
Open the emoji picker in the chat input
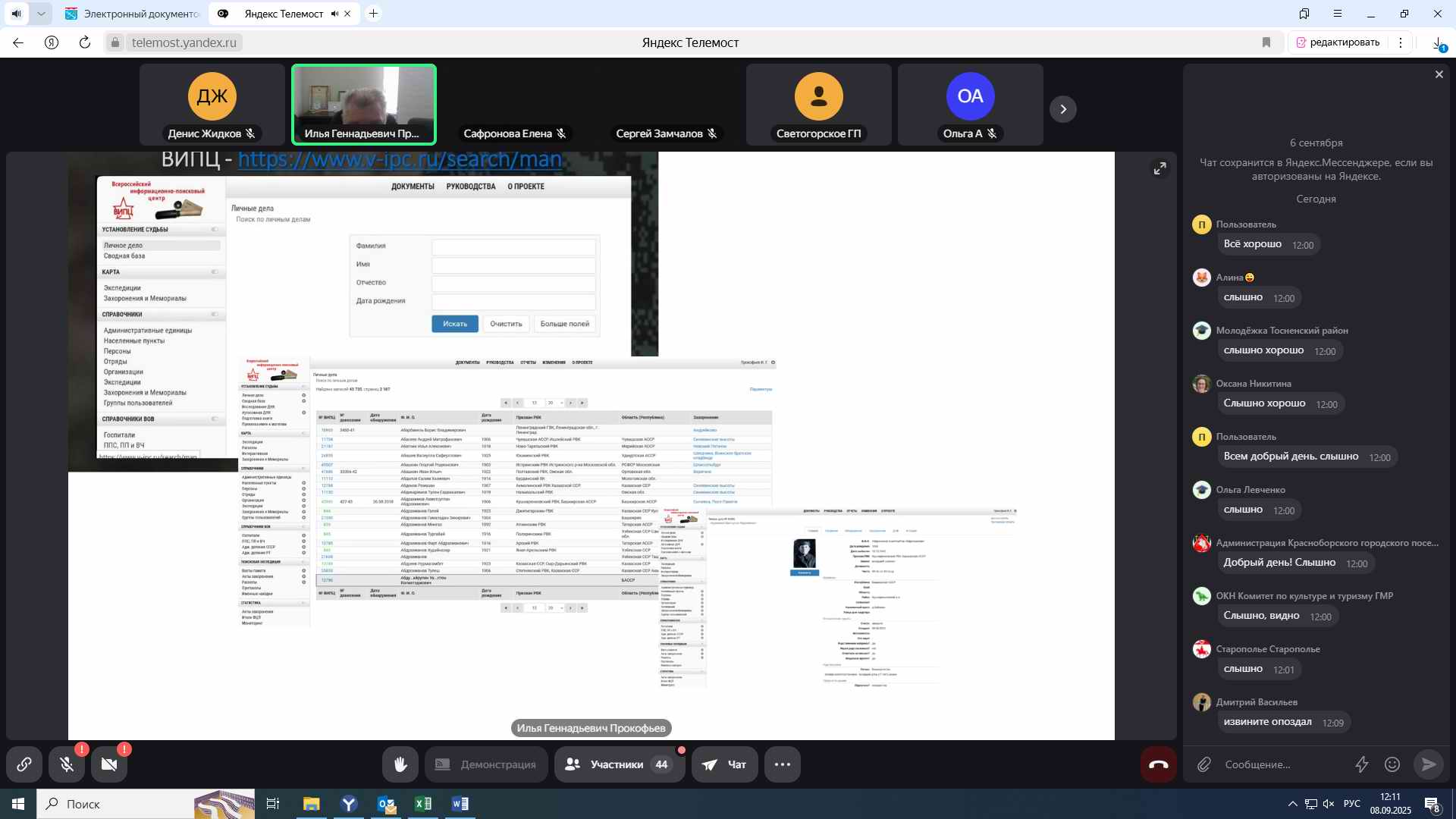[x=1392, y=764]
